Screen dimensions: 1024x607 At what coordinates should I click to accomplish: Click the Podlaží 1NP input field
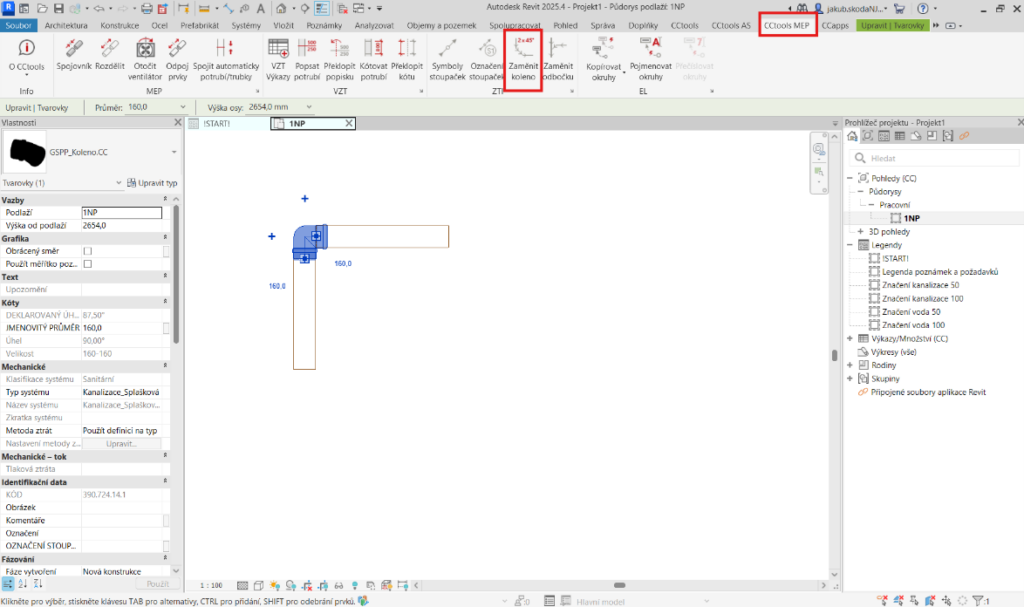pos(121,212)
